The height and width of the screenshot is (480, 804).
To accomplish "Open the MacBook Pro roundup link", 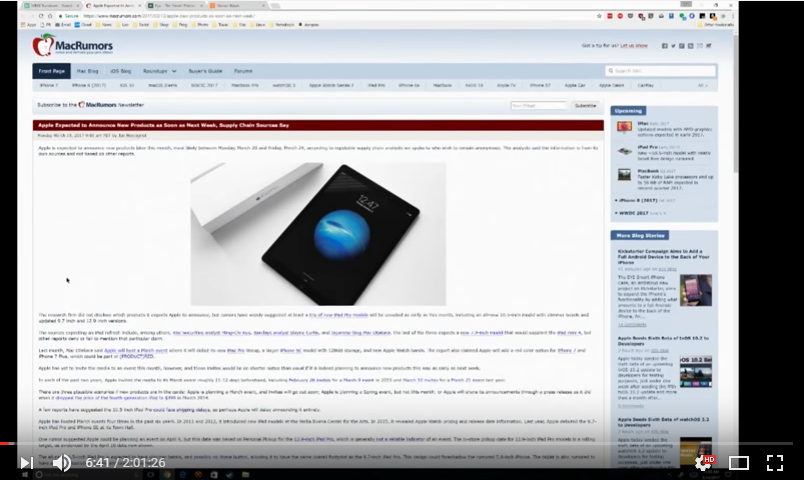I will pyautogui.click(x=245, y=86).
